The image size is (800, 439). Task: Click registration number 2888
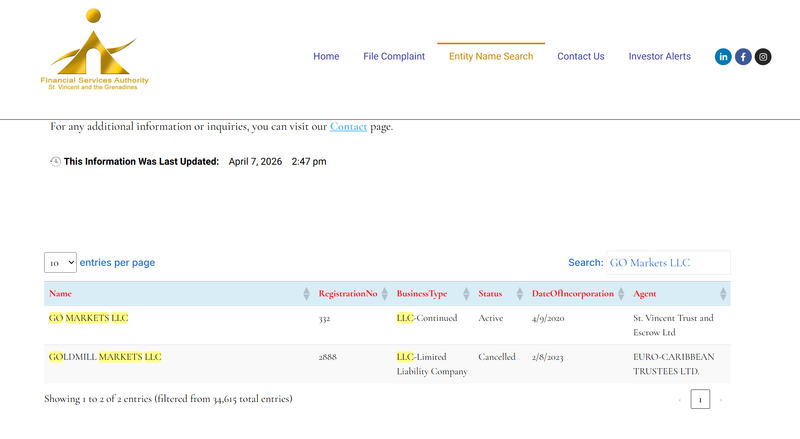tap(328, 357)
